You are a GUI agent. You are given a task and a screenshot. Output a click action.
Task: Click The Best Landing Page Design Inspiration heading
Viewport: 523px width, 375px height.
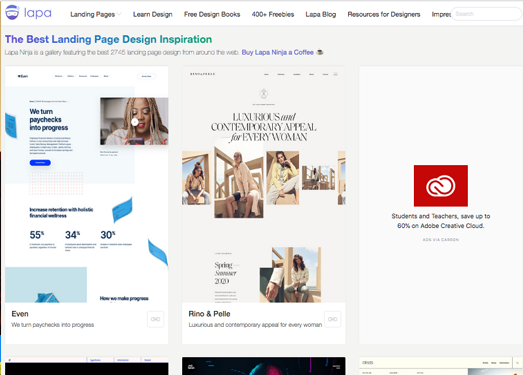[x=108, y=39]
